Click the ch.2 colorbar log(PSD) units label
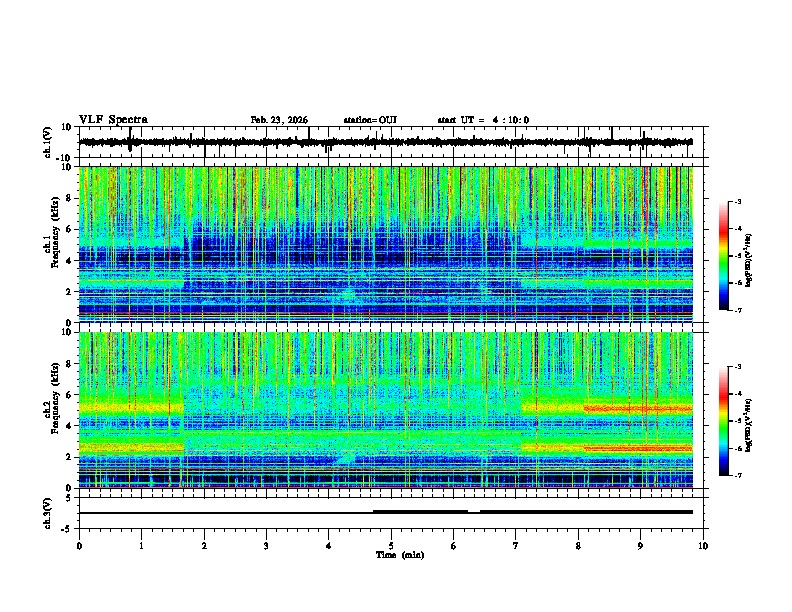This screenshot has height=612, width=792. click(x=749, y=425)
